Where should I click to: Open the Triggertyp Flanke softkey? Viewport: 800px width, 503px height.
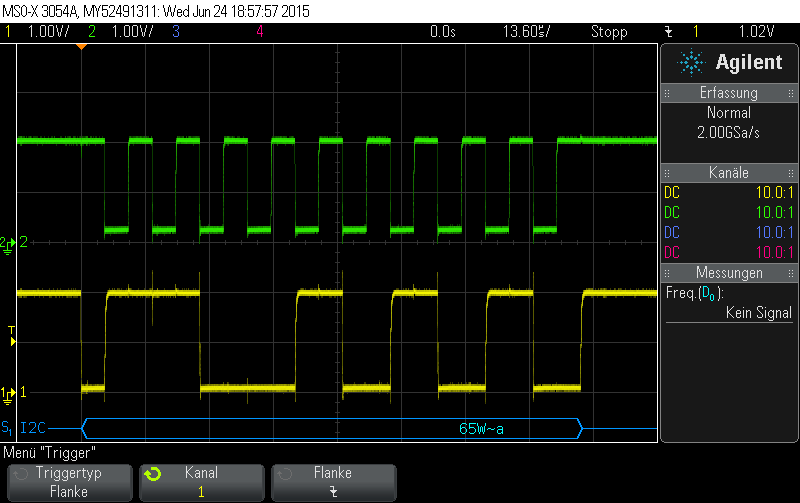(70, 483)
